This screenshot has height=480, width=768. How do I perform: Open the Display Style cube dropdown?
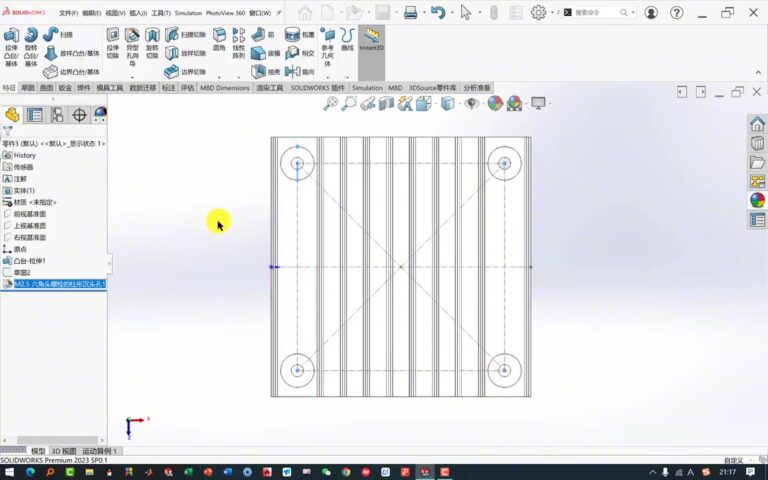pyautogui.click(x=448, y=103)
